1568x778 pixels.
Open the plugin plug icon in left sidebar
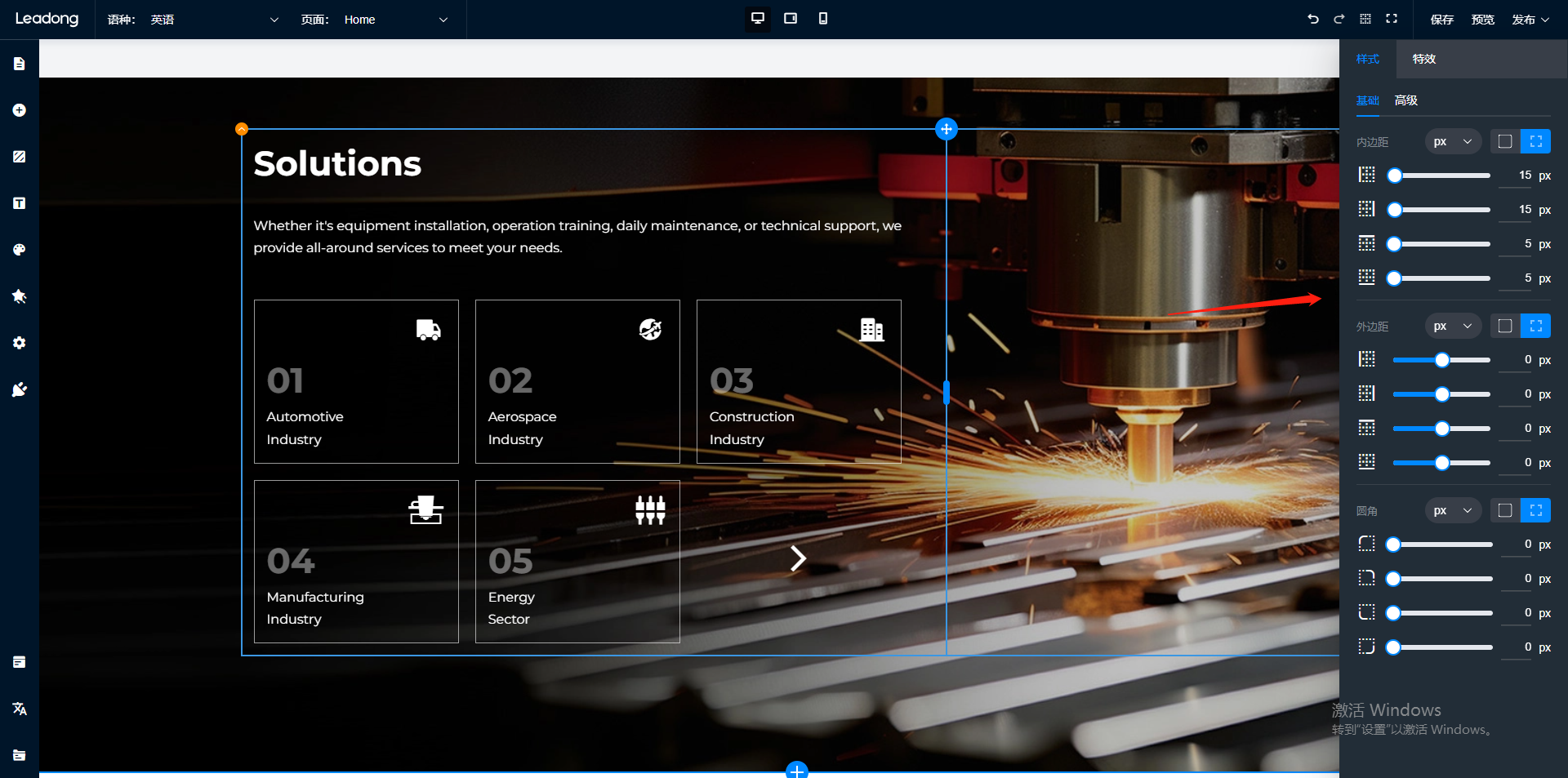click(20, 390)
